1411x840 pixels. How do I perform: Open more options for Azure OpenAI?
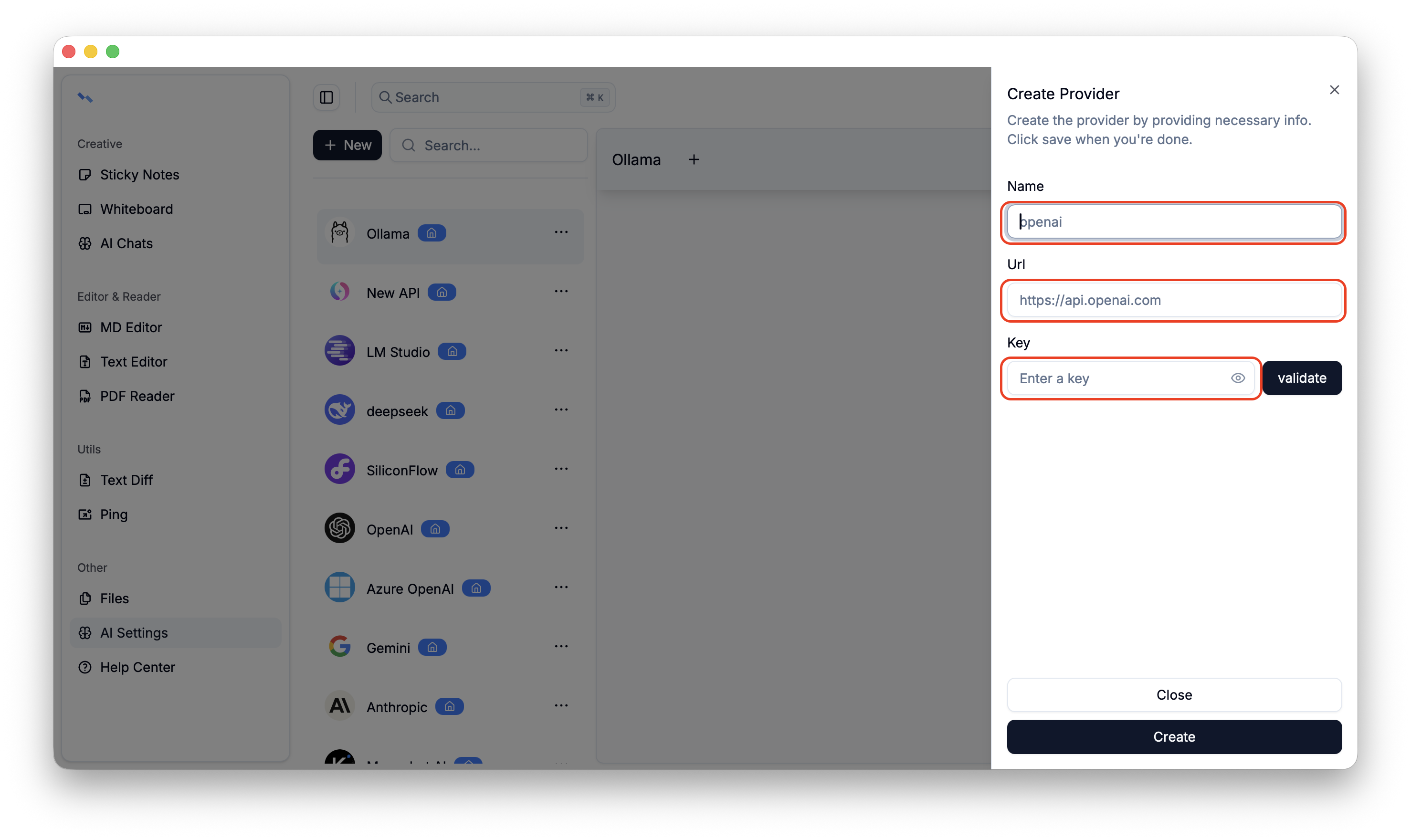coord(561,588)
